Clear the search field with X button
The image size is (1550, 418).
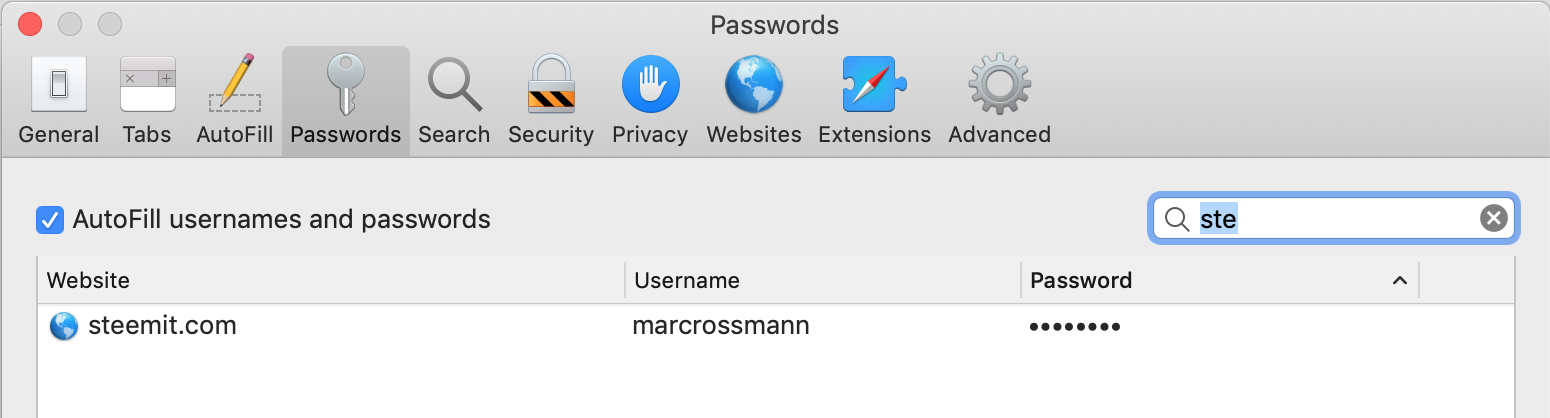point(1493,218)
